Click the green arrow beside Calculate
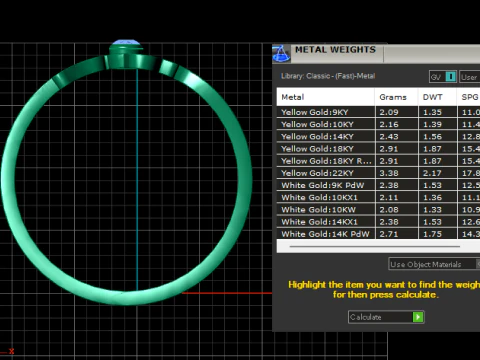The height and width of the screenshot is (360, 480). 418,317
